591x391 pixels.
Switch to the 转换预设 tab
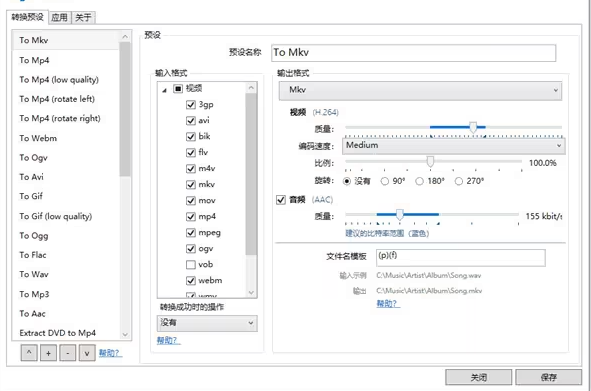(x=27, y=17)
